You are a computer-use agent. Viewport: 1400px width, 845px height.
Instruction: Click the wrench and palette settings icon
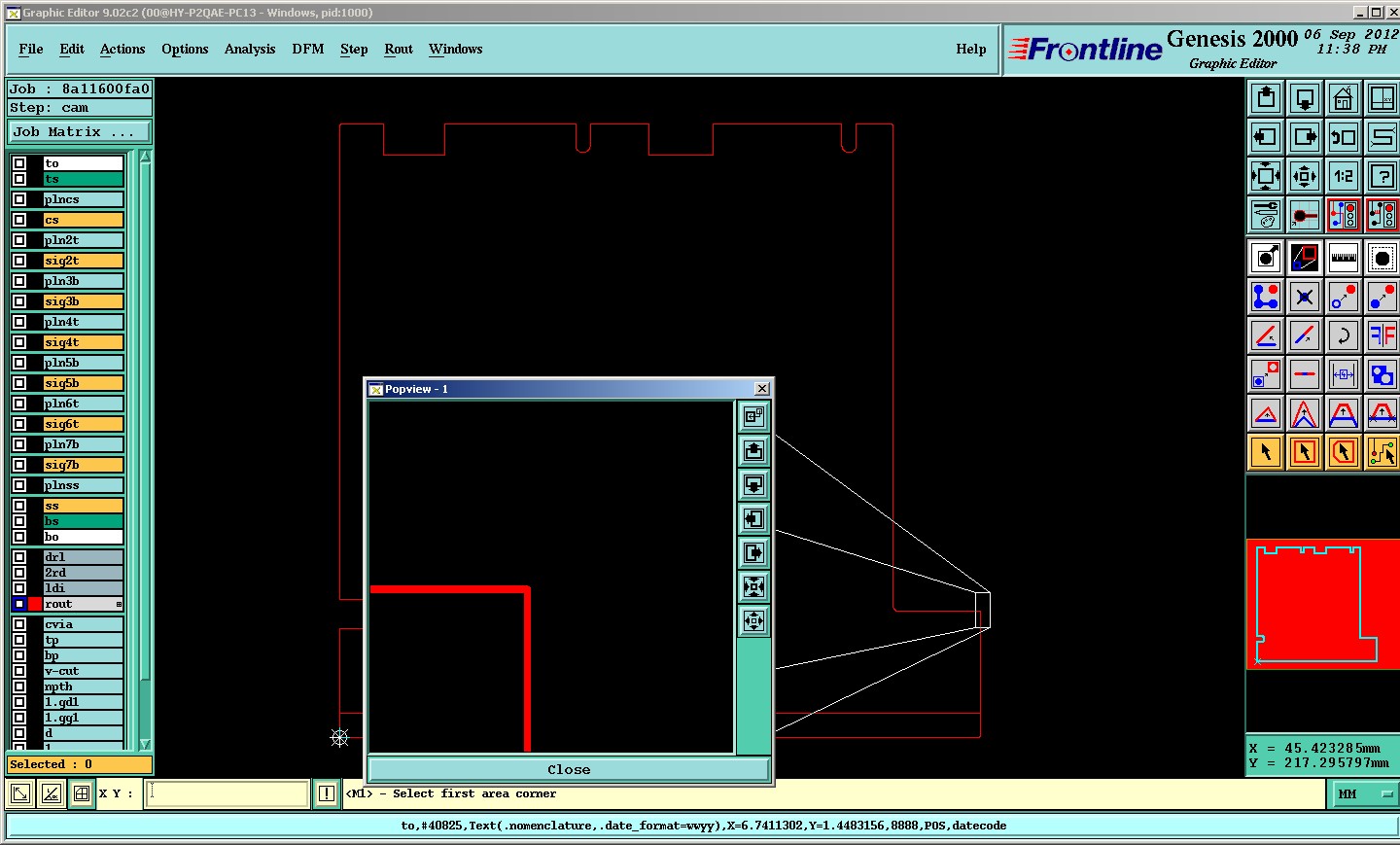[x=1266, y=215]
